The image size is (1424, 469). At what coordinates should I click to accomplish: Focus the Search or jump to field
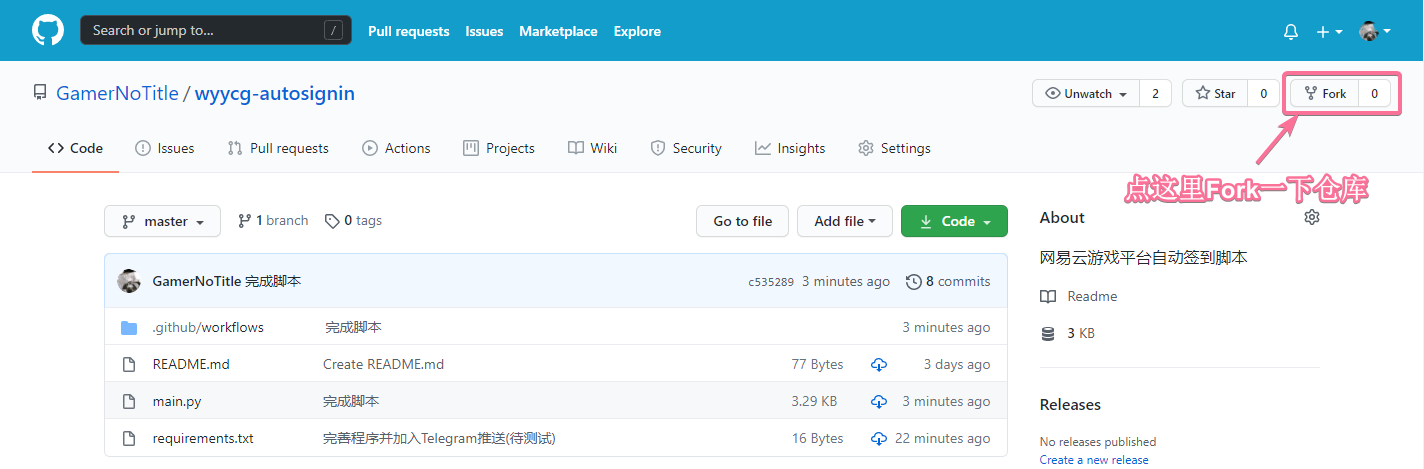point(216,30)
